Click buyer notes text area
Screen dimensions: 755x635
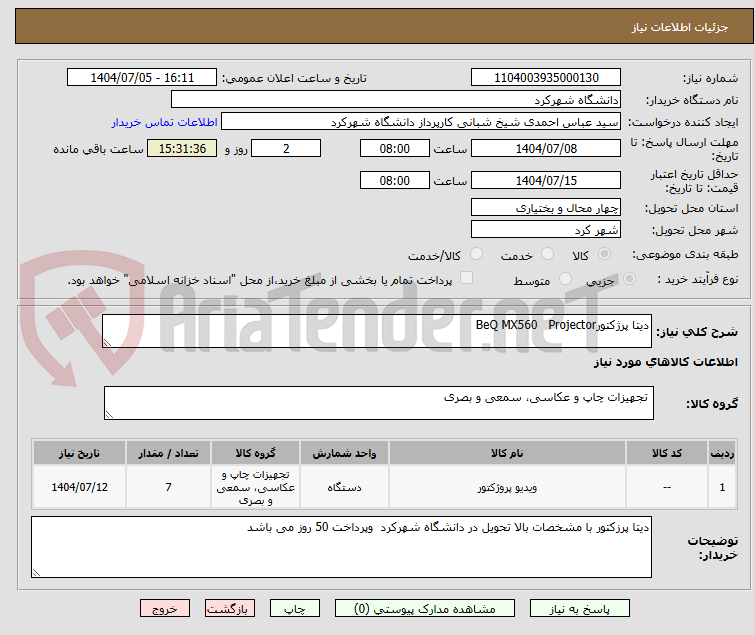tap(341, 547)
